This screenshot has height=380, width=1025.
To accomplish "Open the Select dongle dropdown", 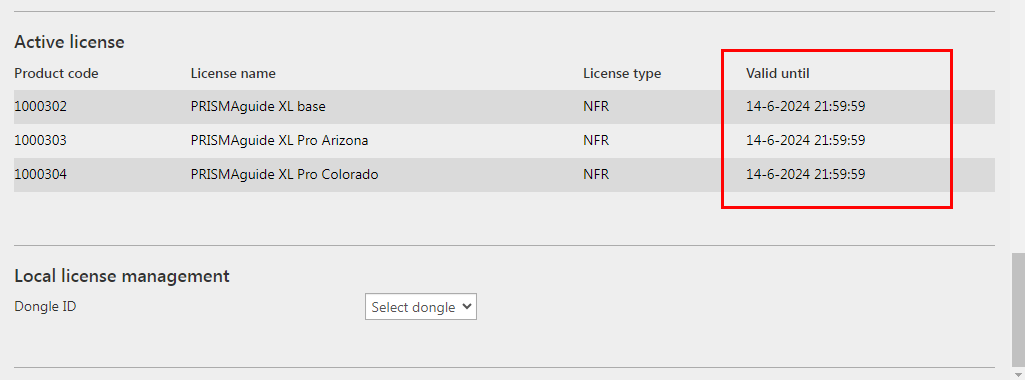I will tap(421, 307).
